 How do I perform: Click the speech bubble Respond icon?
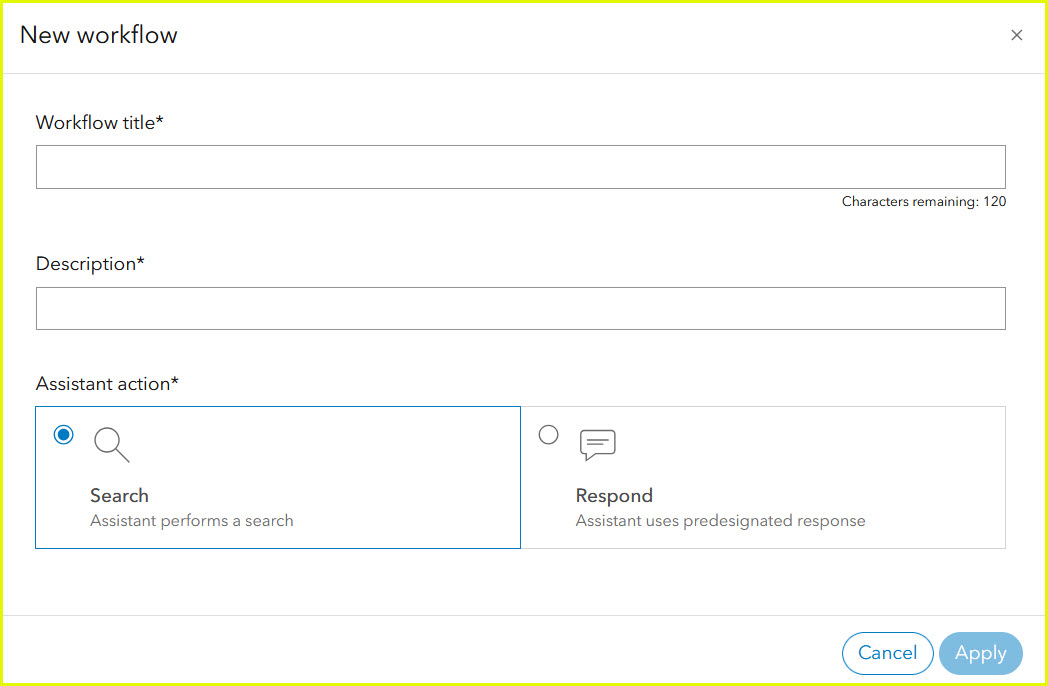(597, 445)
